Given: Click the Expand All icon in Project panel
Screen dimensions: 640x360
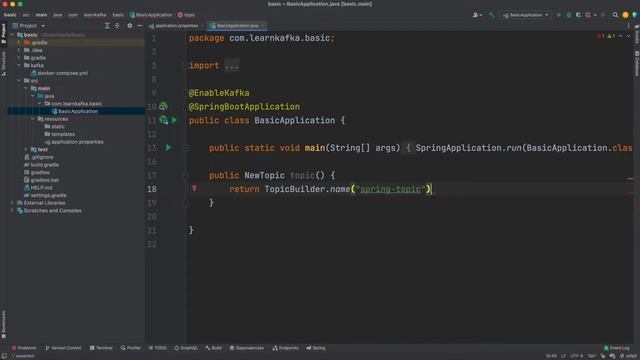Looking at the screenshot, I should pyautogui.click(x=107, y=26).
